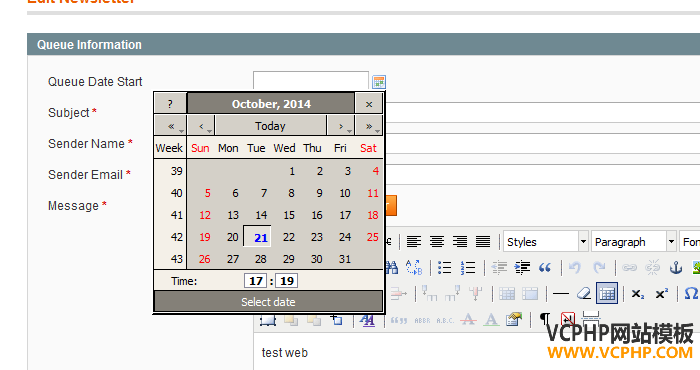The width and height of the screenshot is (700, 370).
Task: Insert a bulleted list
Action: (445, 268)
